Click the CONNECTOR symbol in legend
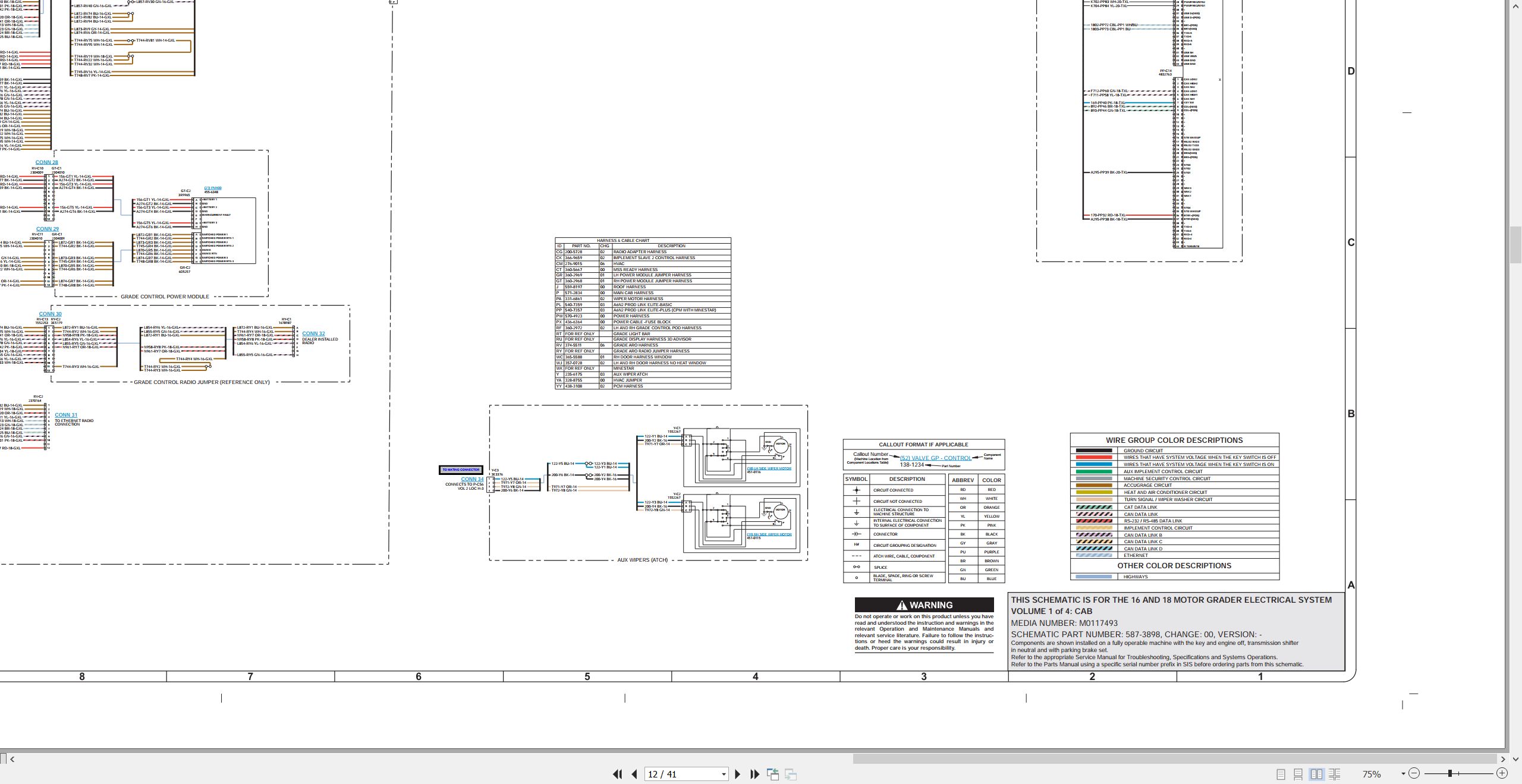This screenshot has width=1522, height=784. click(856, 534)
